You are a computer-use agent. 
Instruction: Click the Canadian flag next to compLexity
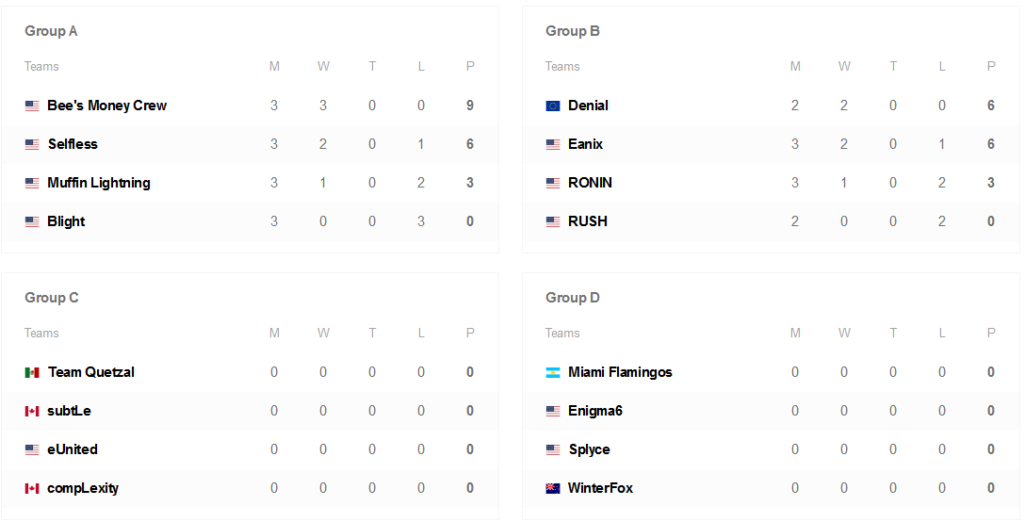click(32, 489)
